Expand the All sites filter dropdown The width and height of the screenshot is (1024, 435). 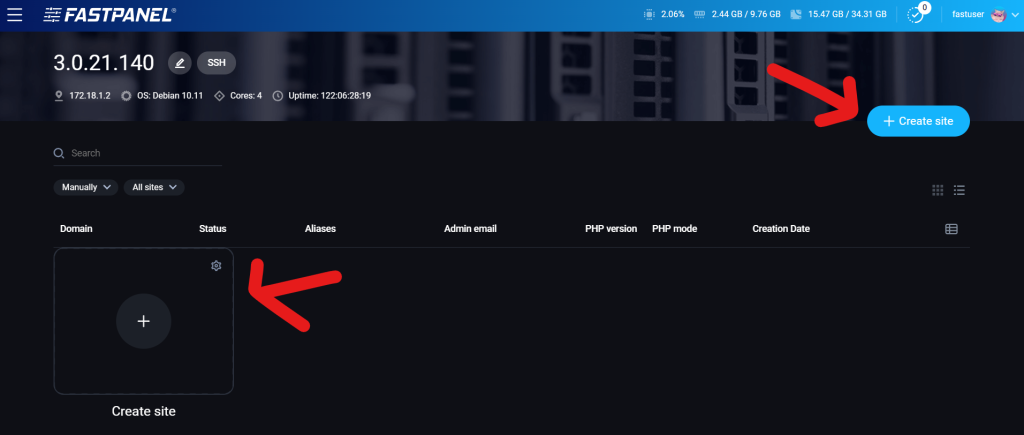(x=154, y=187)
